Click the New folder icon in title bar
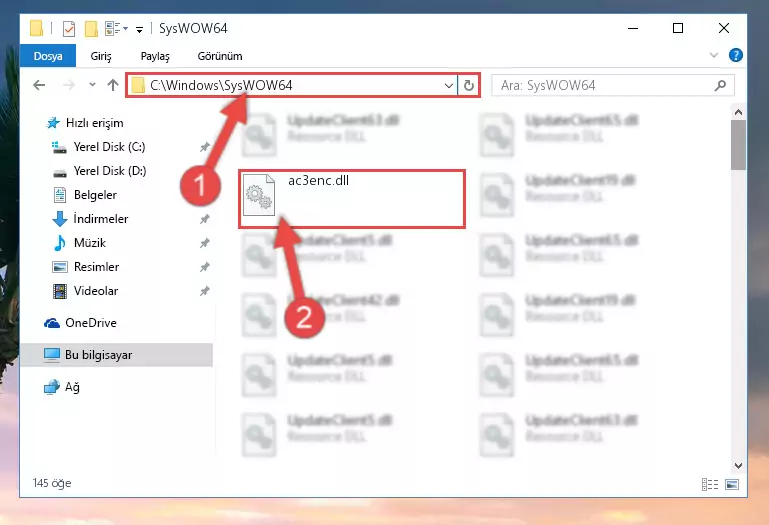The image size is (769, 525). 91,29
